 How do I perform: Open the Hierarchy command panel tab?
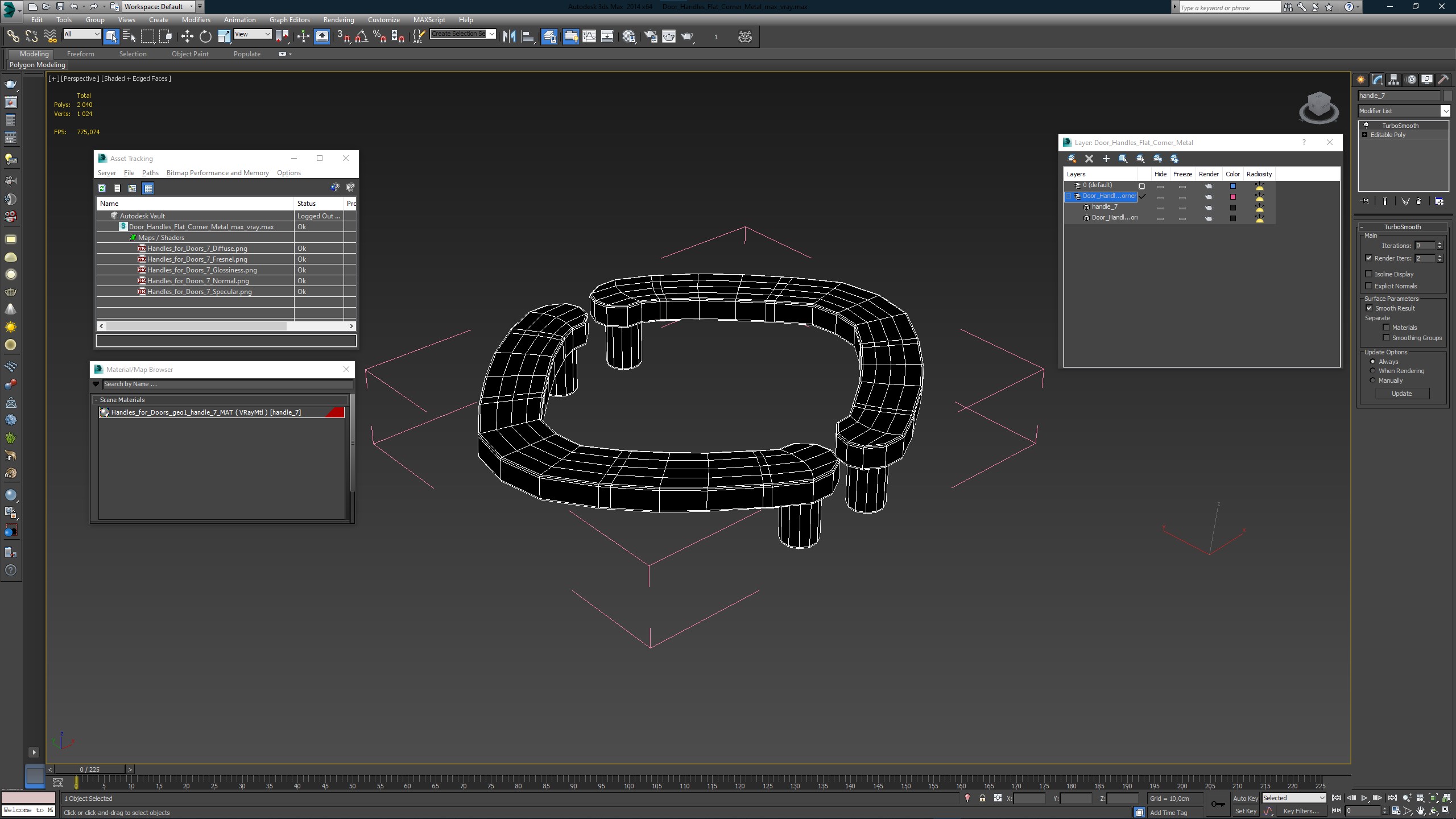(x=1393, y=80)
